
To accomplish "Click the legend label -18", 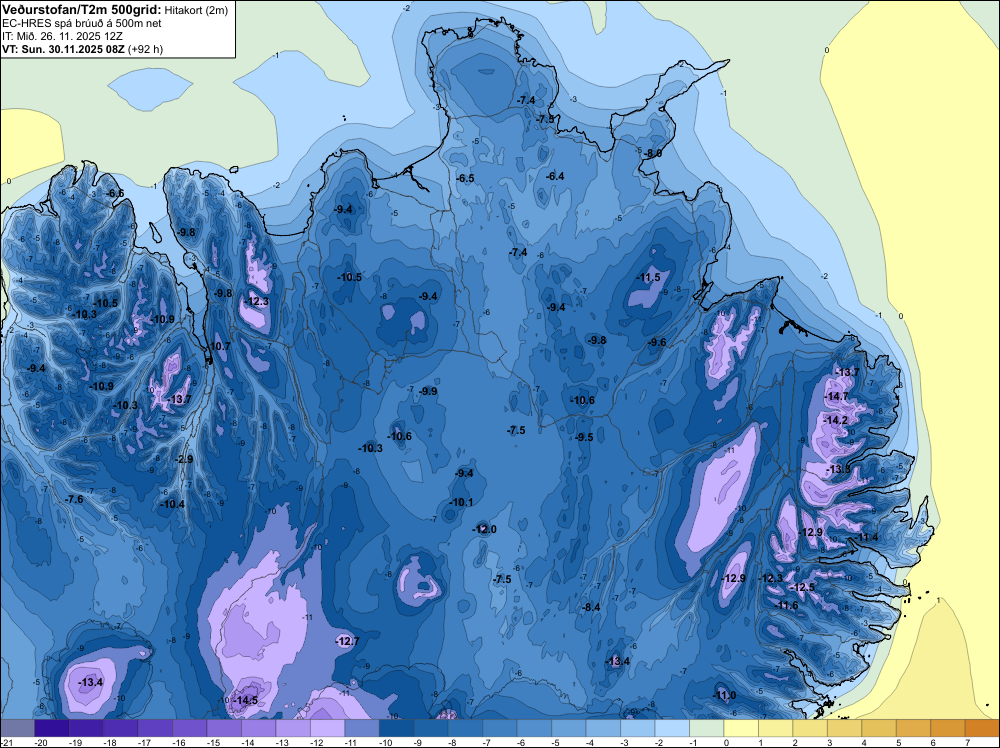I will [x=110, y=743].
